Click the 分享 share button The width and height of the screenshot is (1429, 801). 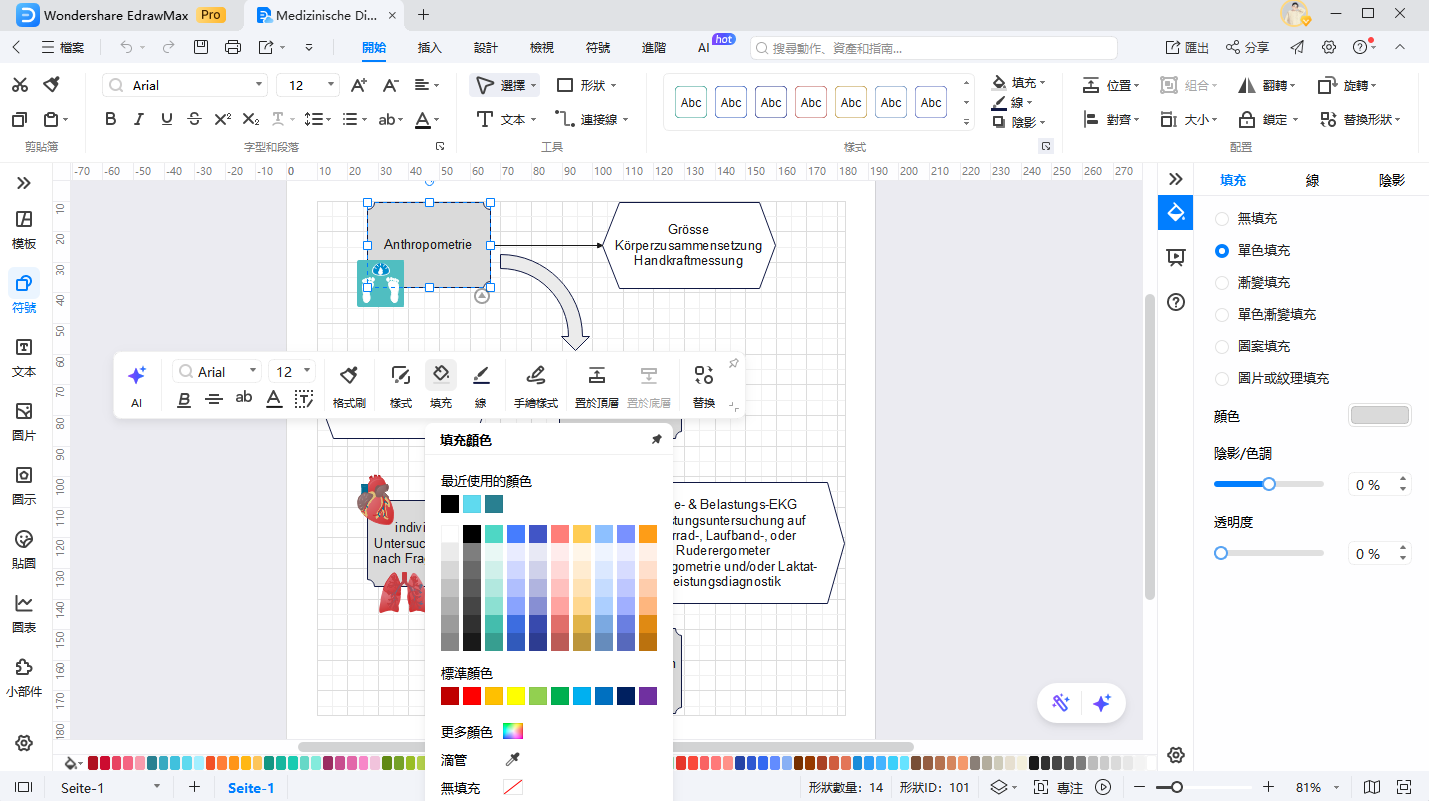[1247, 47]
